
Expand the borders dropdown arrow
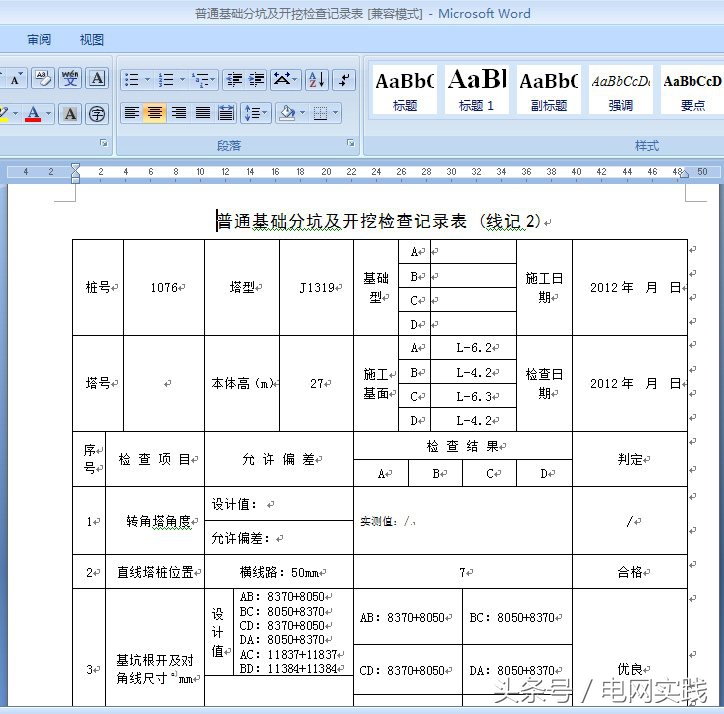tap(336, 113)
